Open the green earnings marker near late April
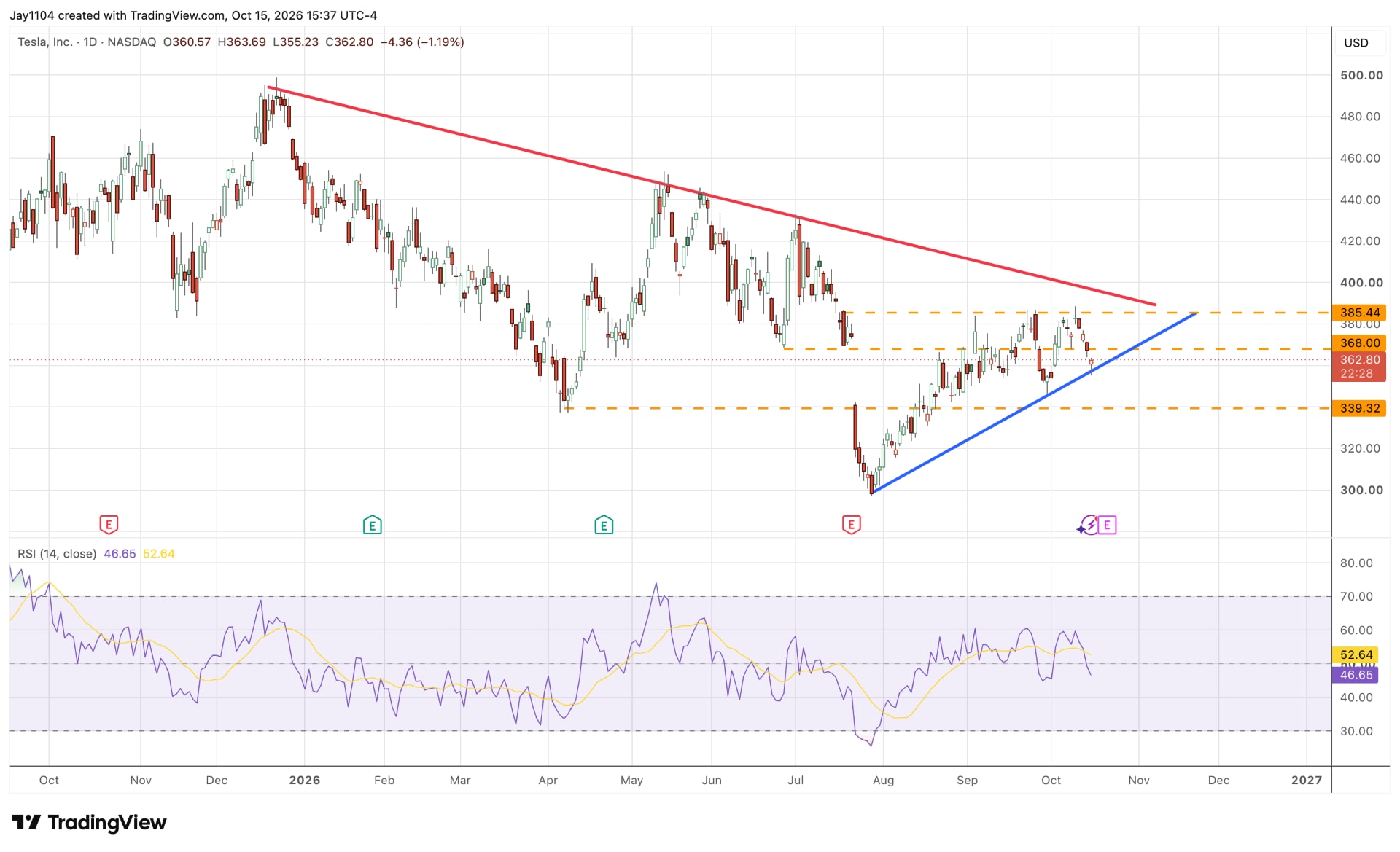The width and height of the screenshot is (1400, 852). tap(604, 524)
